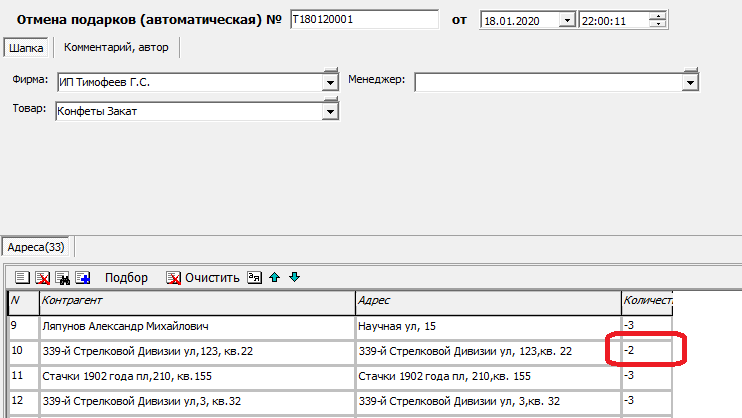
Task: Move row up with the up arrow
Action: (x=274, y=278)
